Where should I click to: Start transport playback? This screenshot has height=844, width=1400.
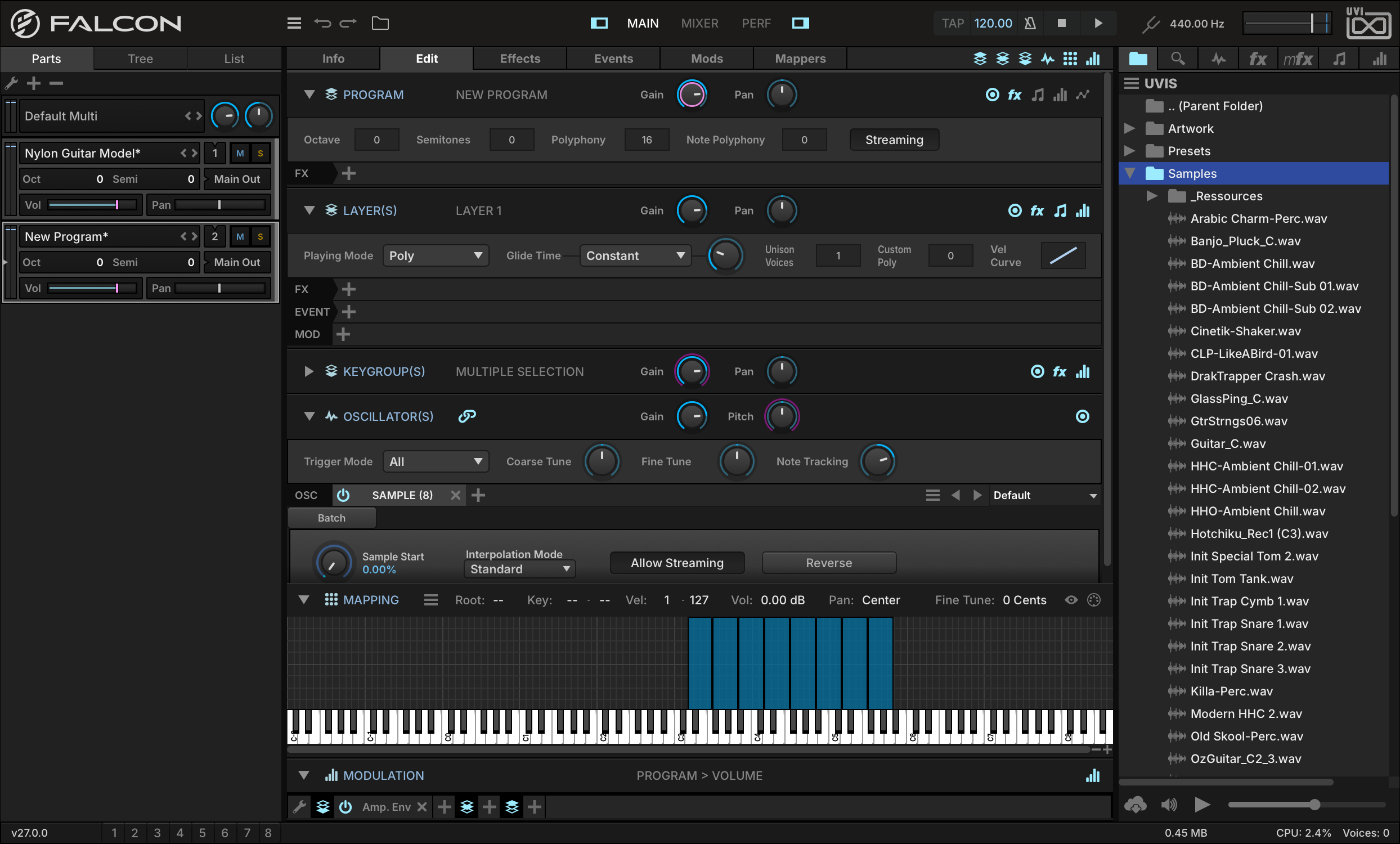pyautogui.click(x=1098, y=23)
